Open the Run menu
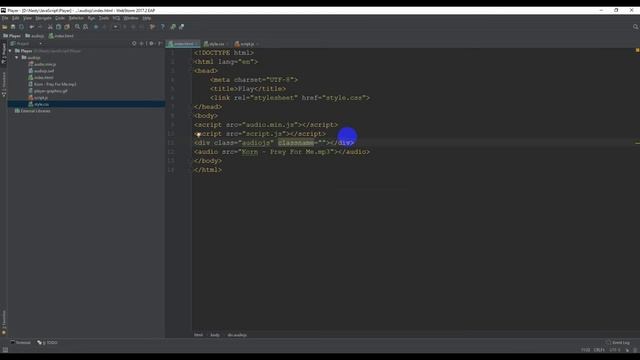Viewport: 640px width, 360px height. click(x=91, y=18)
